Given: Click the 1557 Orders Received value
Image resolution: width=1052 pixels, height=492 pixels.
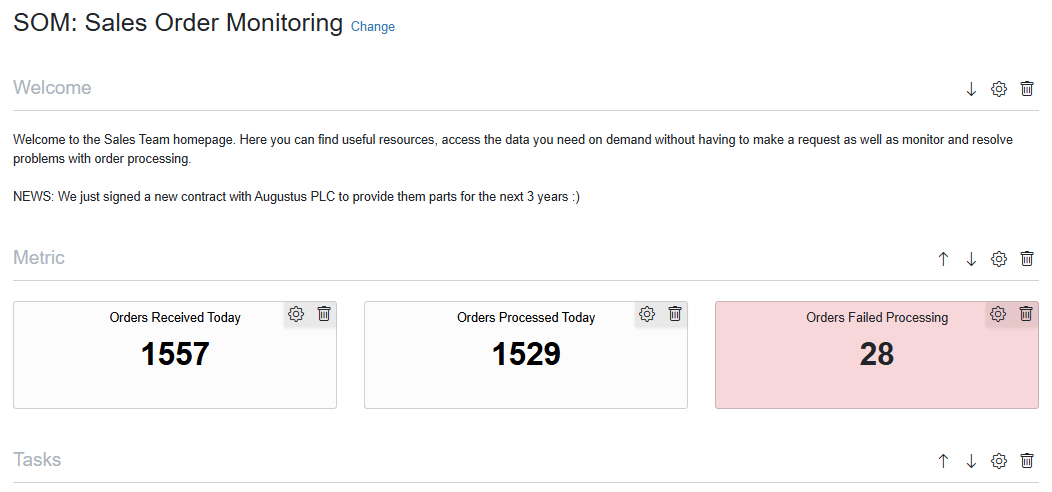Looking at the screenshot, I should pyautogui.click(x=175, y=354).
